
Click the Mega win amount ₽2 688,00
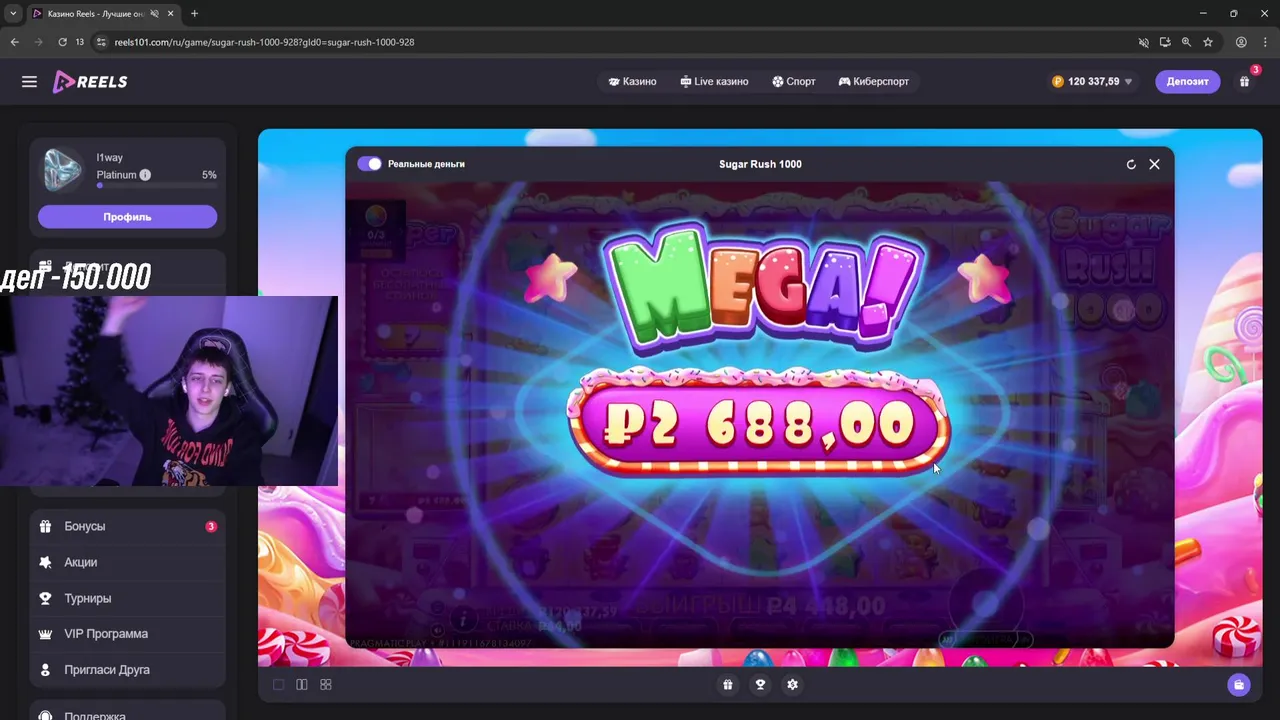tap(759, 426)
